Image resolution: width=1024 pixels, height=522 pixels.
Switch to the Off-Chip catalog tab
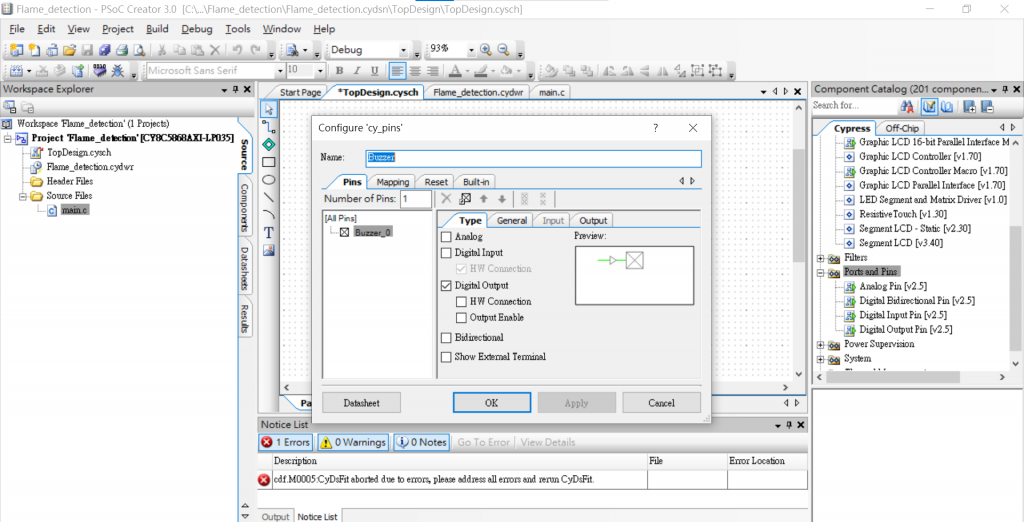pos(902,128)
